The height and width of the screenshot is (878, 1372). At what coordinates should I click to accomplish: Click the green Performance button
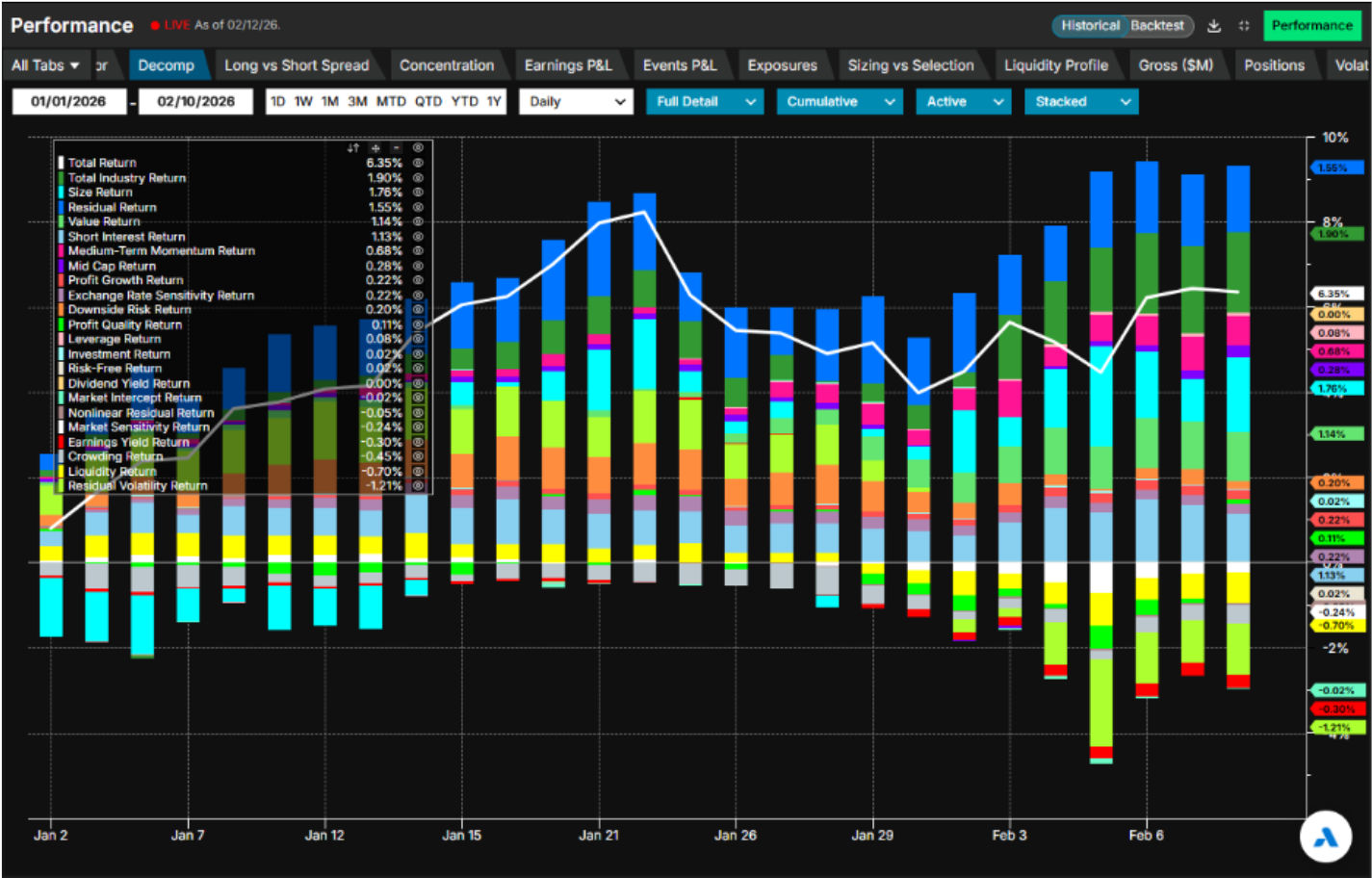(x=1311, y=26)
